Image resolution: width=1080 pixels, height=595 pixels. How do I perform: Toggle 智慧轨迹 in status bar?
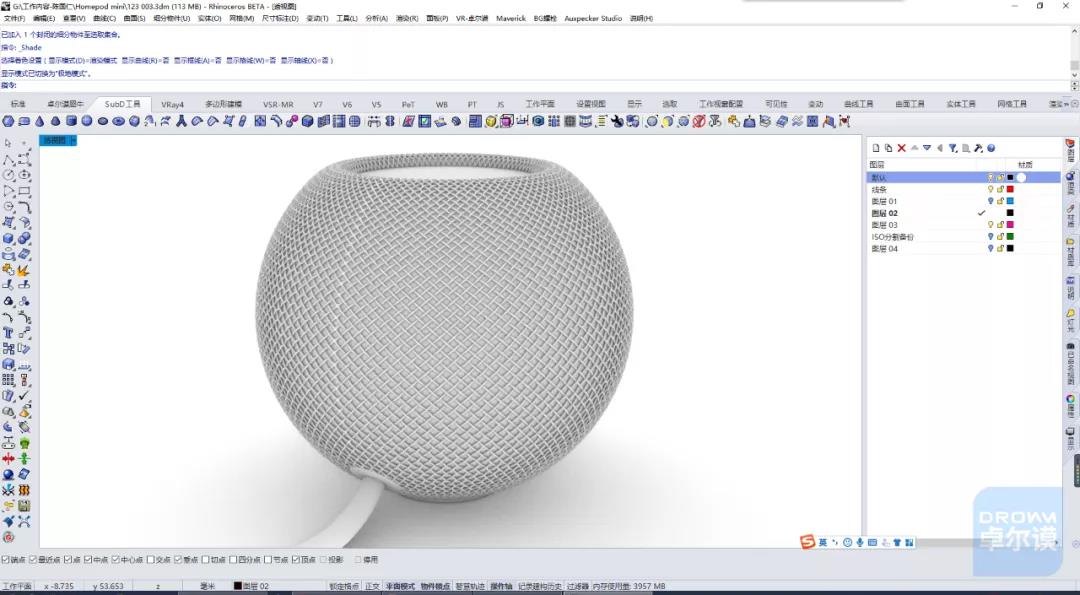pos(470,587)
